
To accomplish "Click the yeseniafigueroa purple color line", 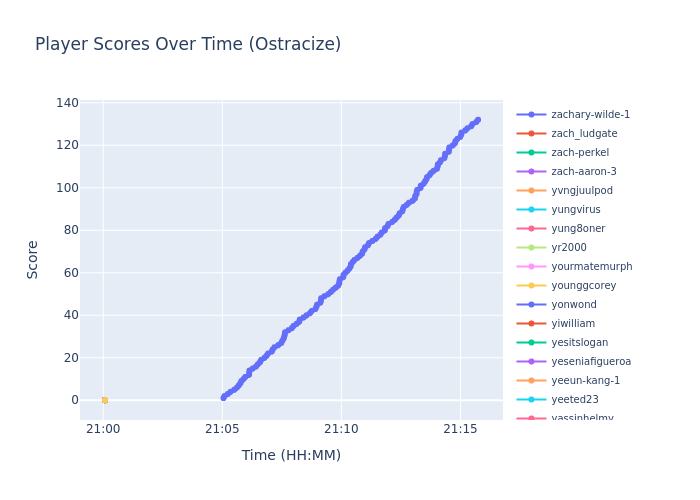I will 531,362.
